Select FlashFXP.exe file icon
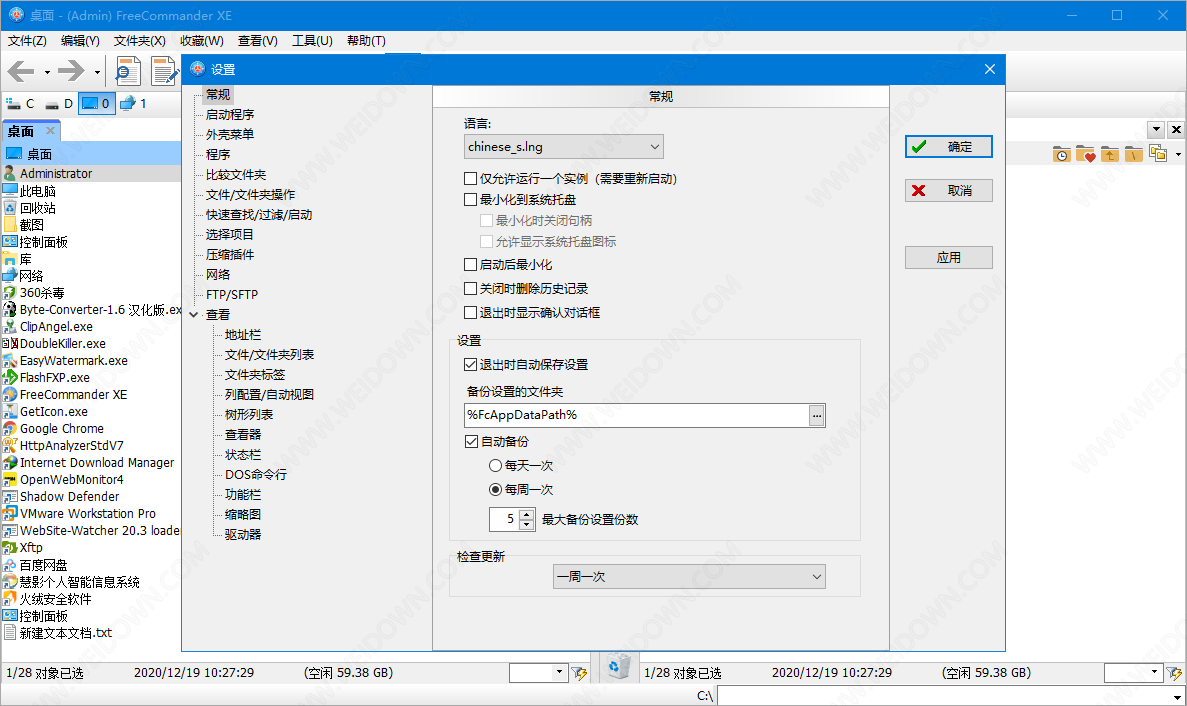The image size is (1187, 706). coord(10,378)
